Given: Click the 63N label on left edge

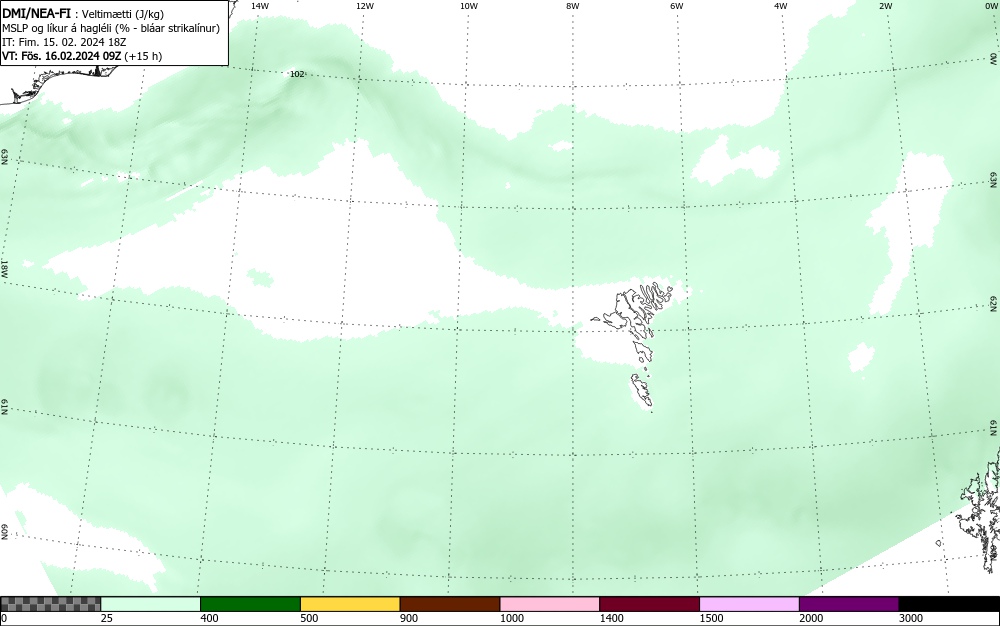Looking at the screenshot, I should click(4, 157).
